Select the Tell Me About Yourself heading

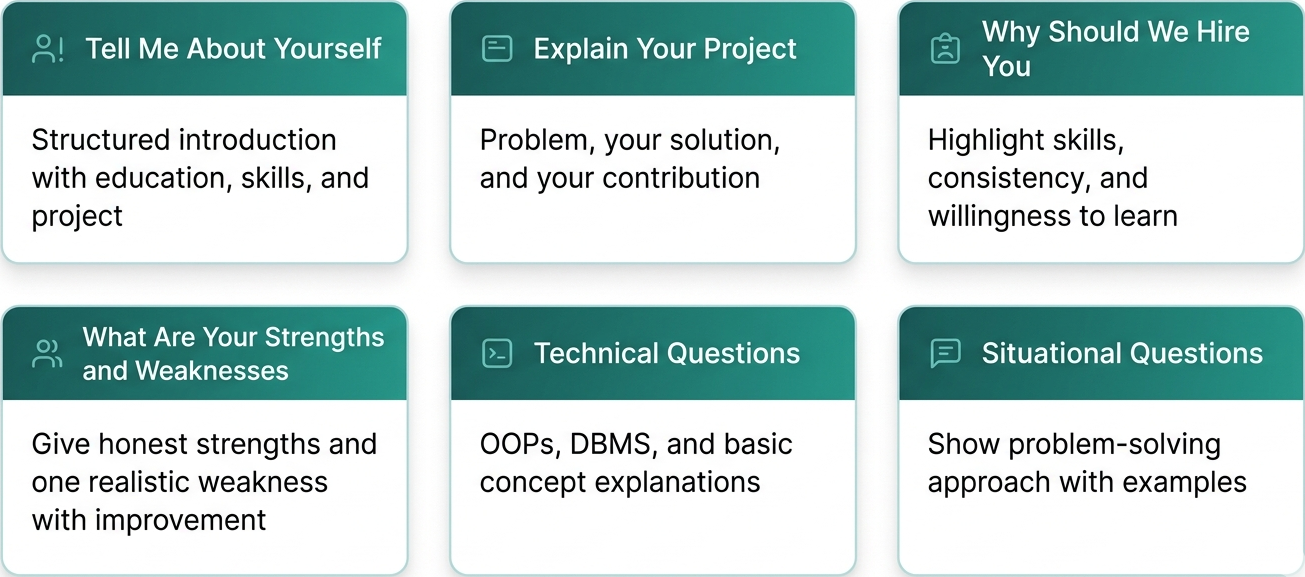click(x=233, y=49)
